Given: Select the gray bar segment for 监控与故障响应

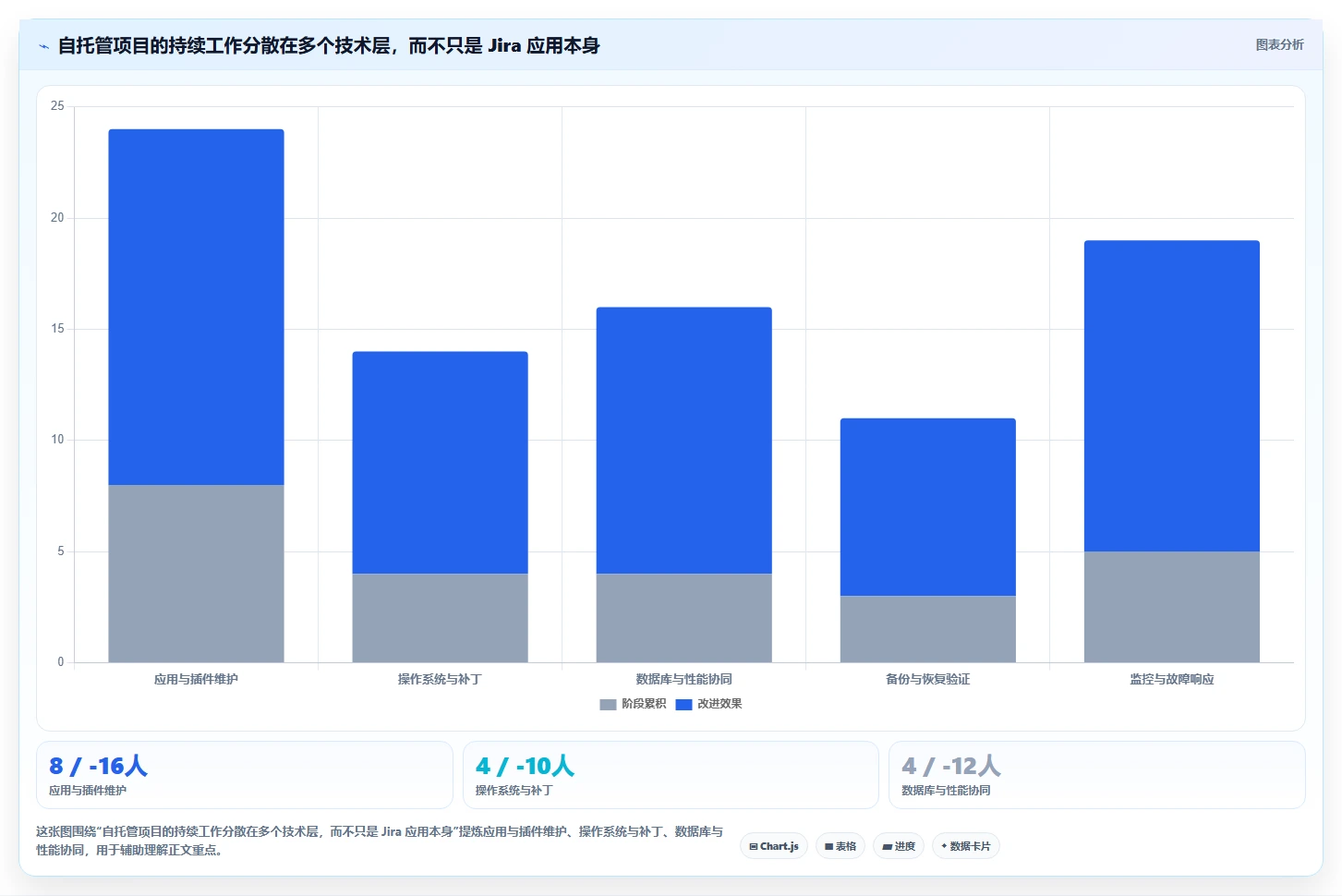Looking at the screenshot, I should 1171,607.
